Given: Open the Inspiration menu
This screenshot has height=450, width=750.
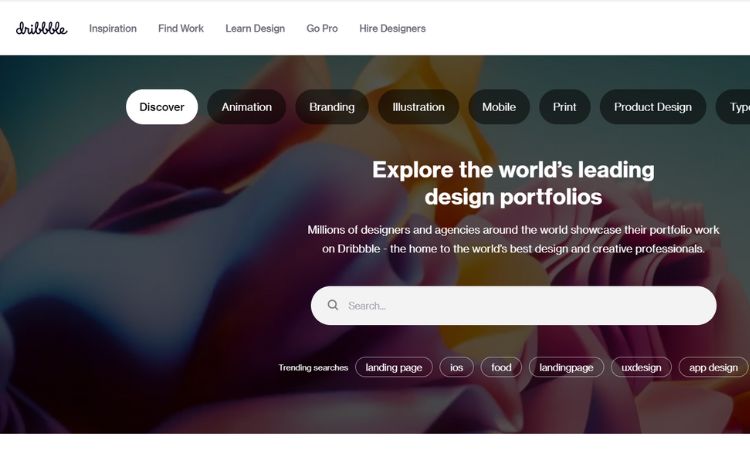Looking at the screenshot, I should pyautogui.click(x=113, y=28).
